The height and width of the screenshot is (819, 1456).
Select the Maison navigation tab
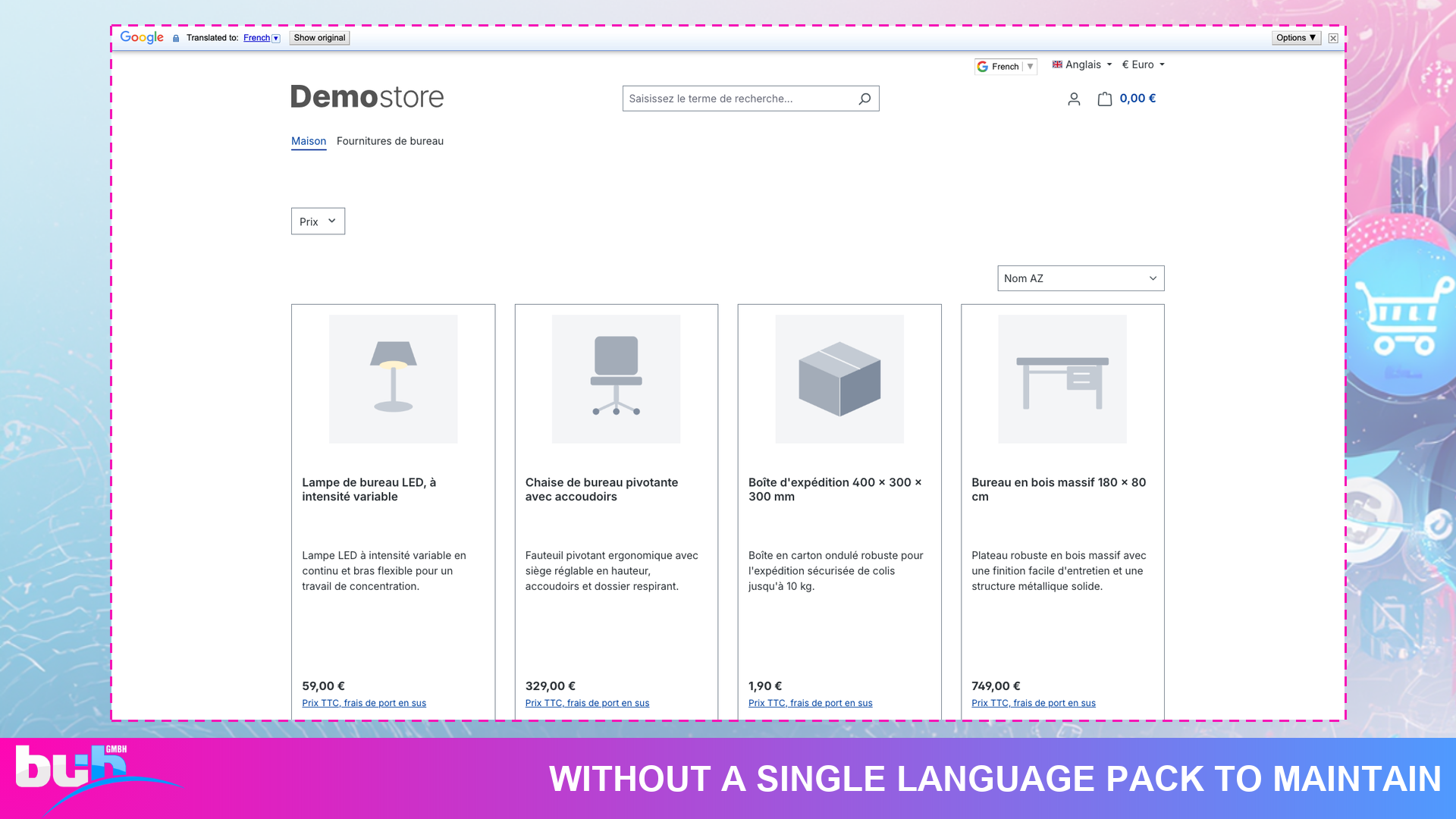[309, 141]
